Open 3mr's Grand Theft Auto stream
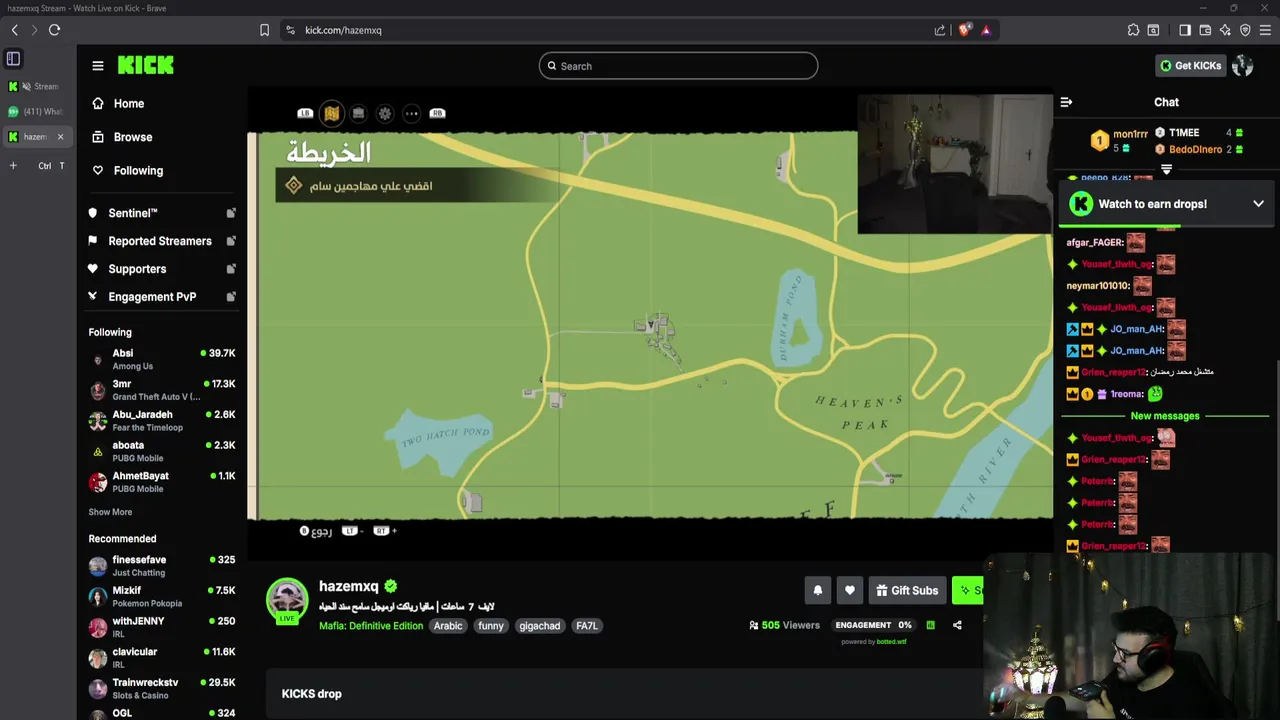1280x720 pixels. coord(162,390)
